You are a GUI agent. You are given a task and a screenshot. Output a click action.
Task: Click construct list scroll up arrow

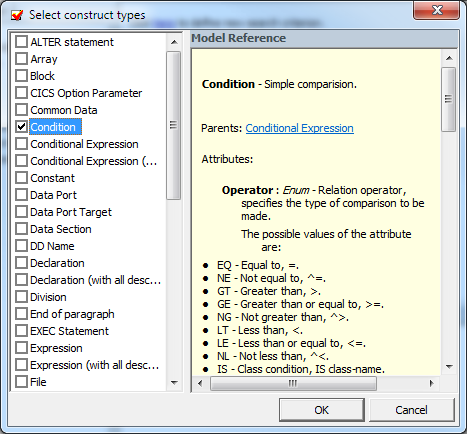[174, 42]
